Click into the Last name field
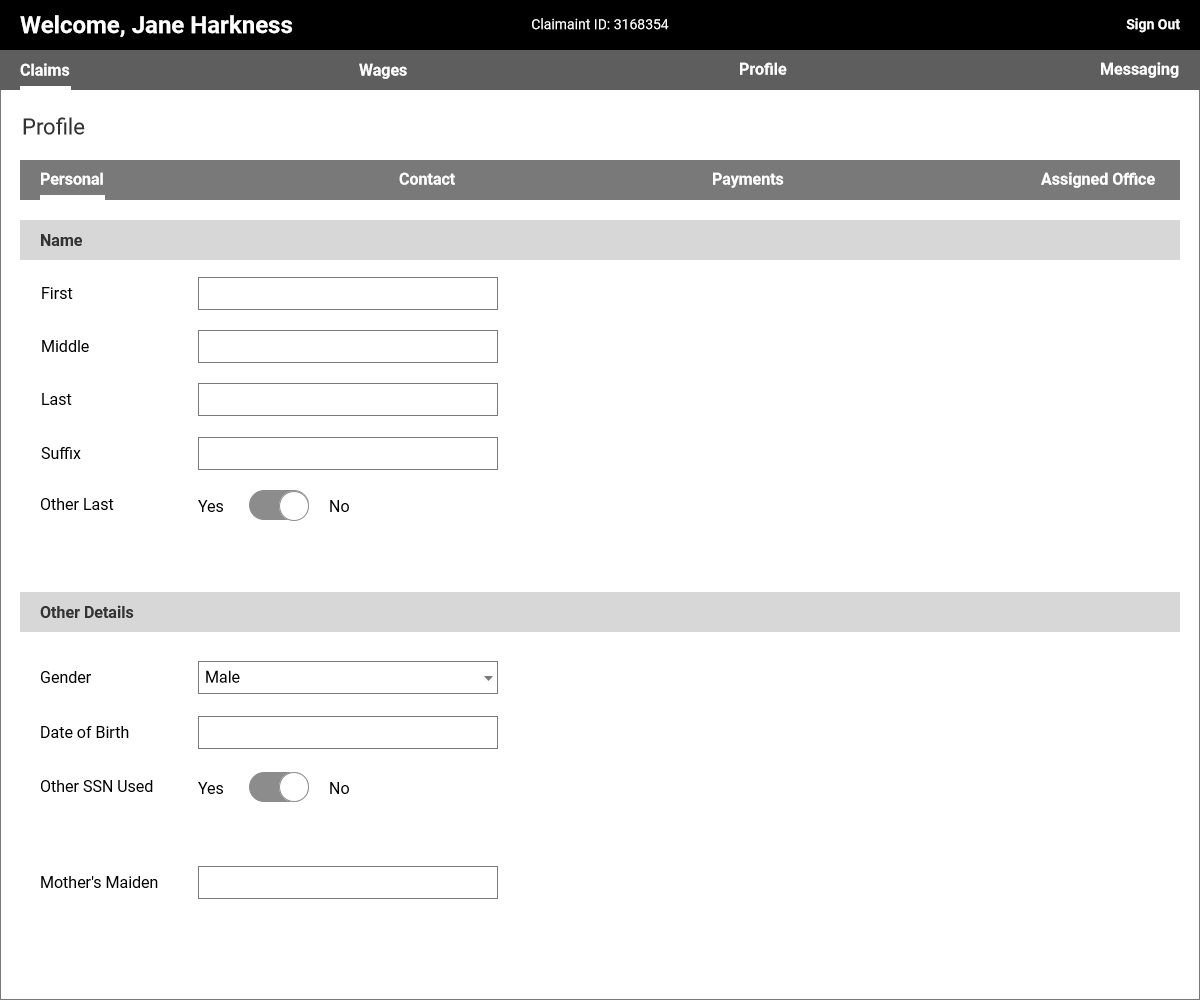1200x1000 pixels. click(347, 400)
